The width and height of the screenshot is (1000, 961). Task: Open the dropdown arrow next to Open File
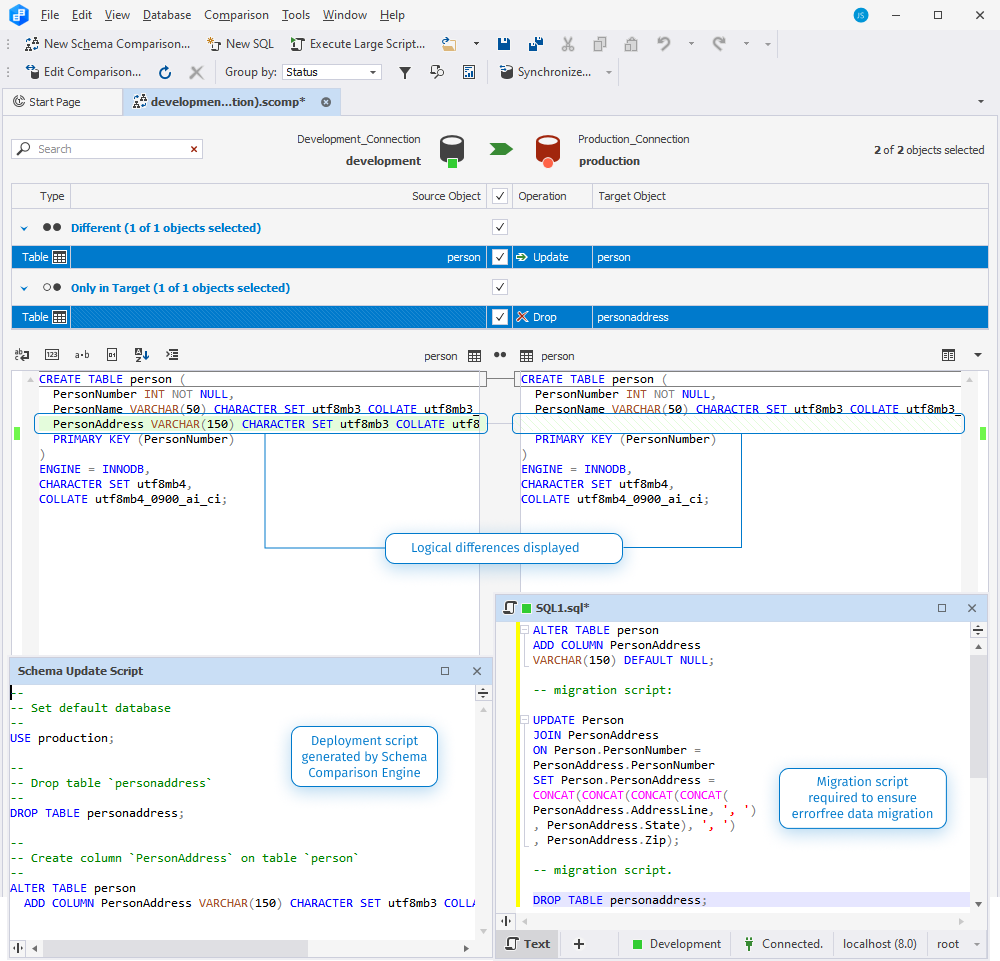tap(476, 44)
